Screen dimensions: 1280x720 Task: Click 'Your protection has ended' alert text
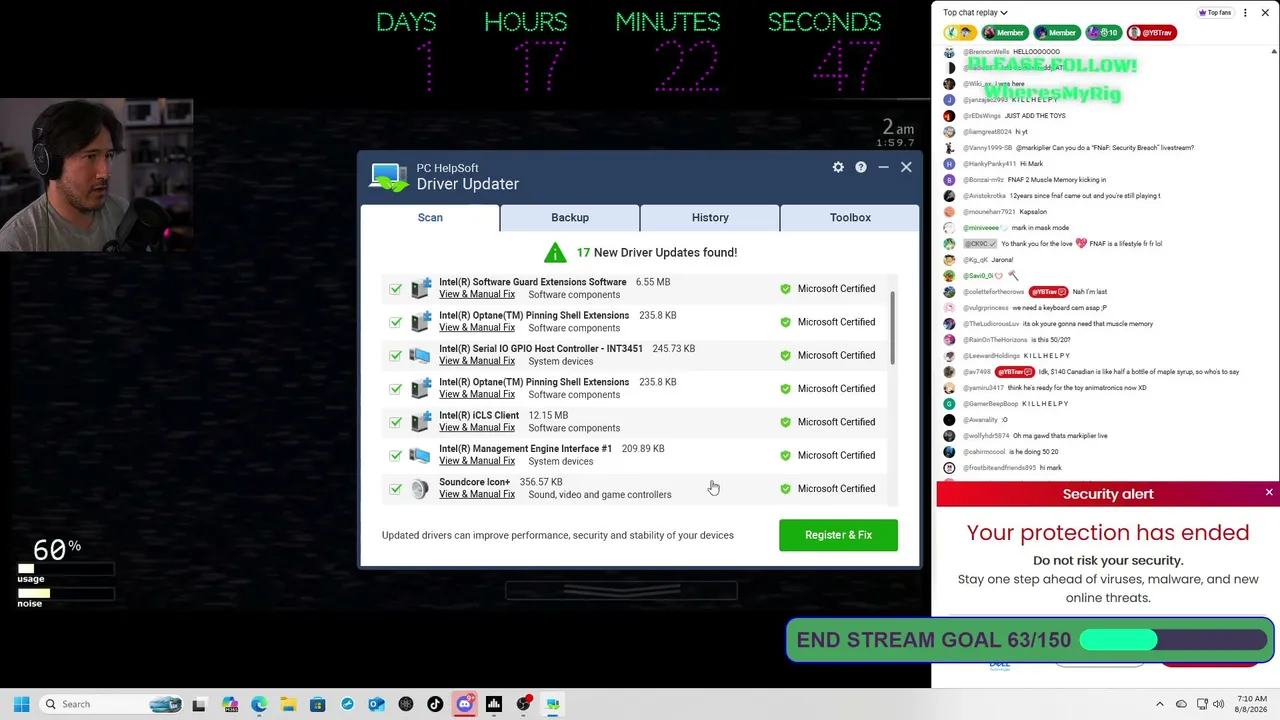(1108, 533)
